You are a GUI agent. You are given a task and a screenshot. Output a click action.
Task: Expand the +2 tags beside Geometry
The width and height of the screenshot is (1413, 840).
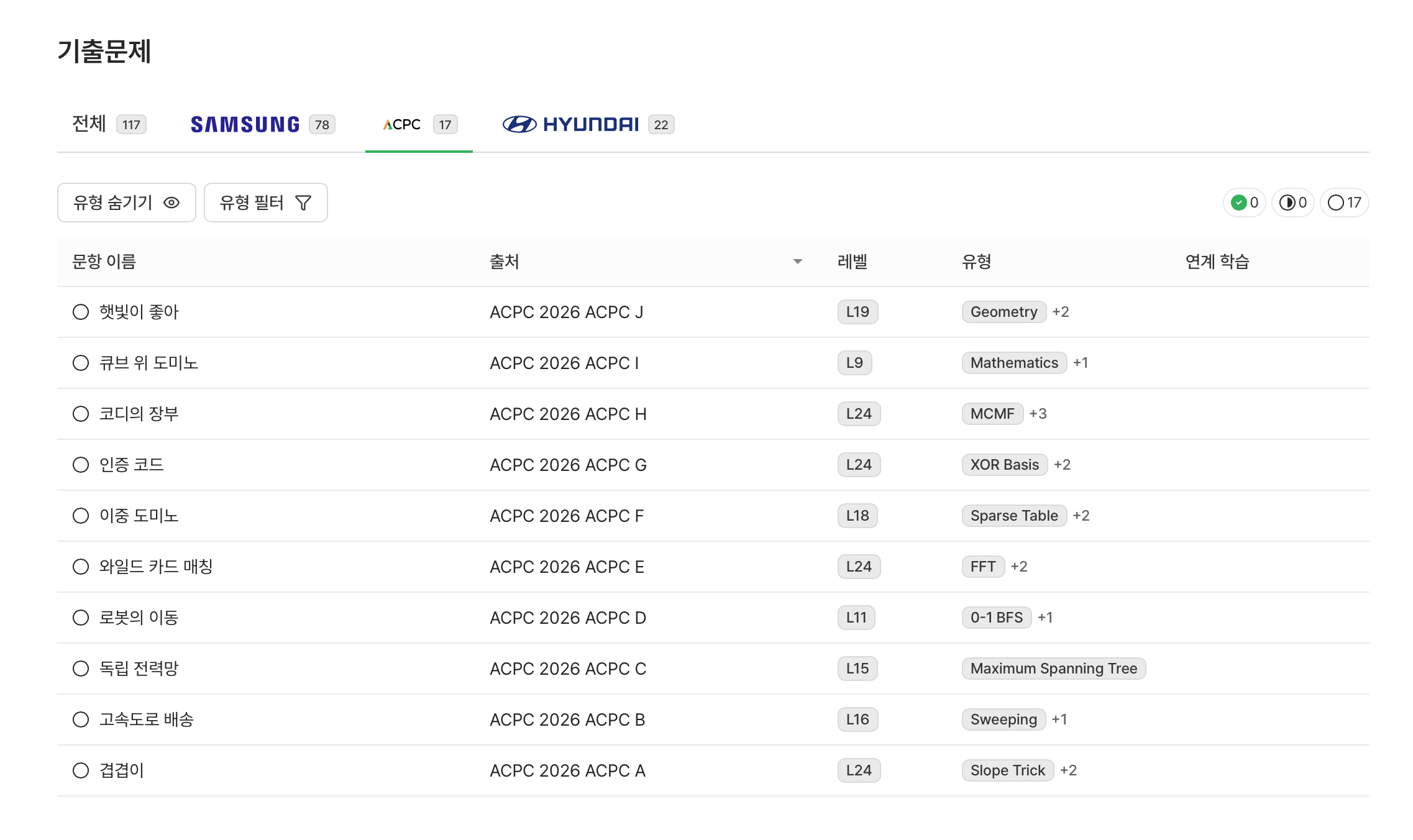[1061, 312]
